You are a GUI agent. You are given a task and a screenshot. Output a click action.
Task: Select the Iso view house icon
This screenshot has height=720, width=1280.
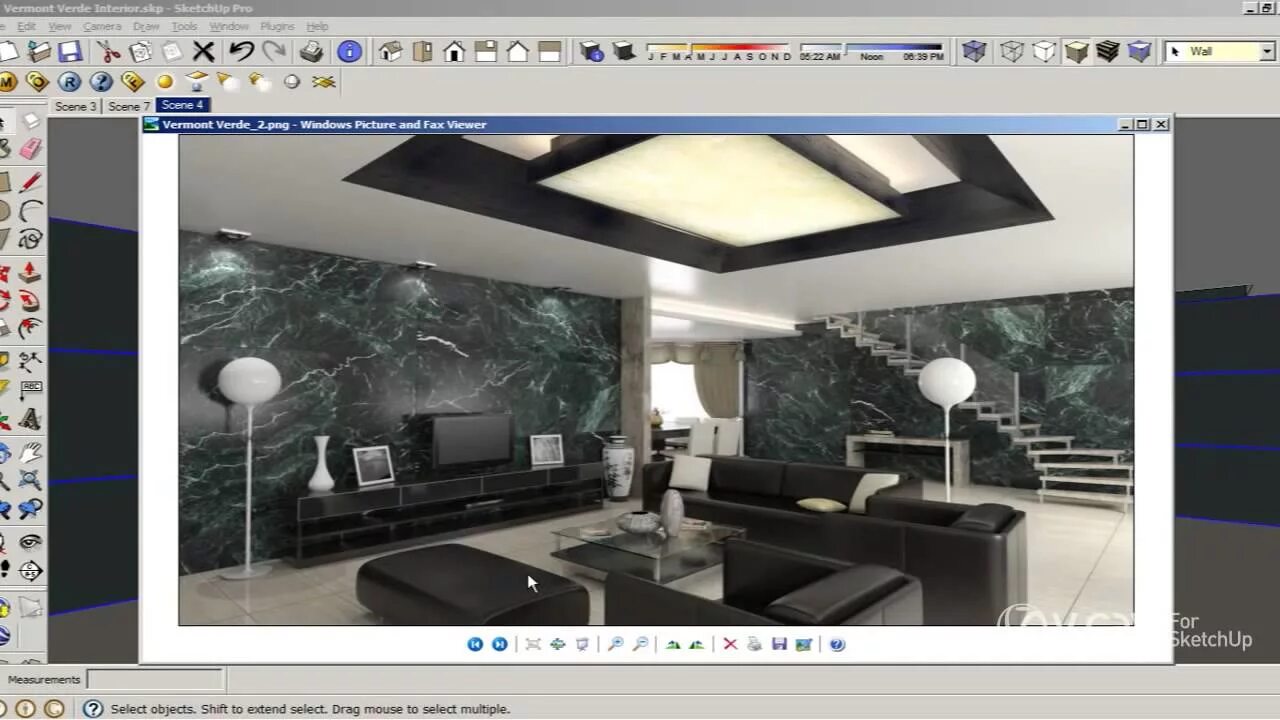[x=390, y=51]
